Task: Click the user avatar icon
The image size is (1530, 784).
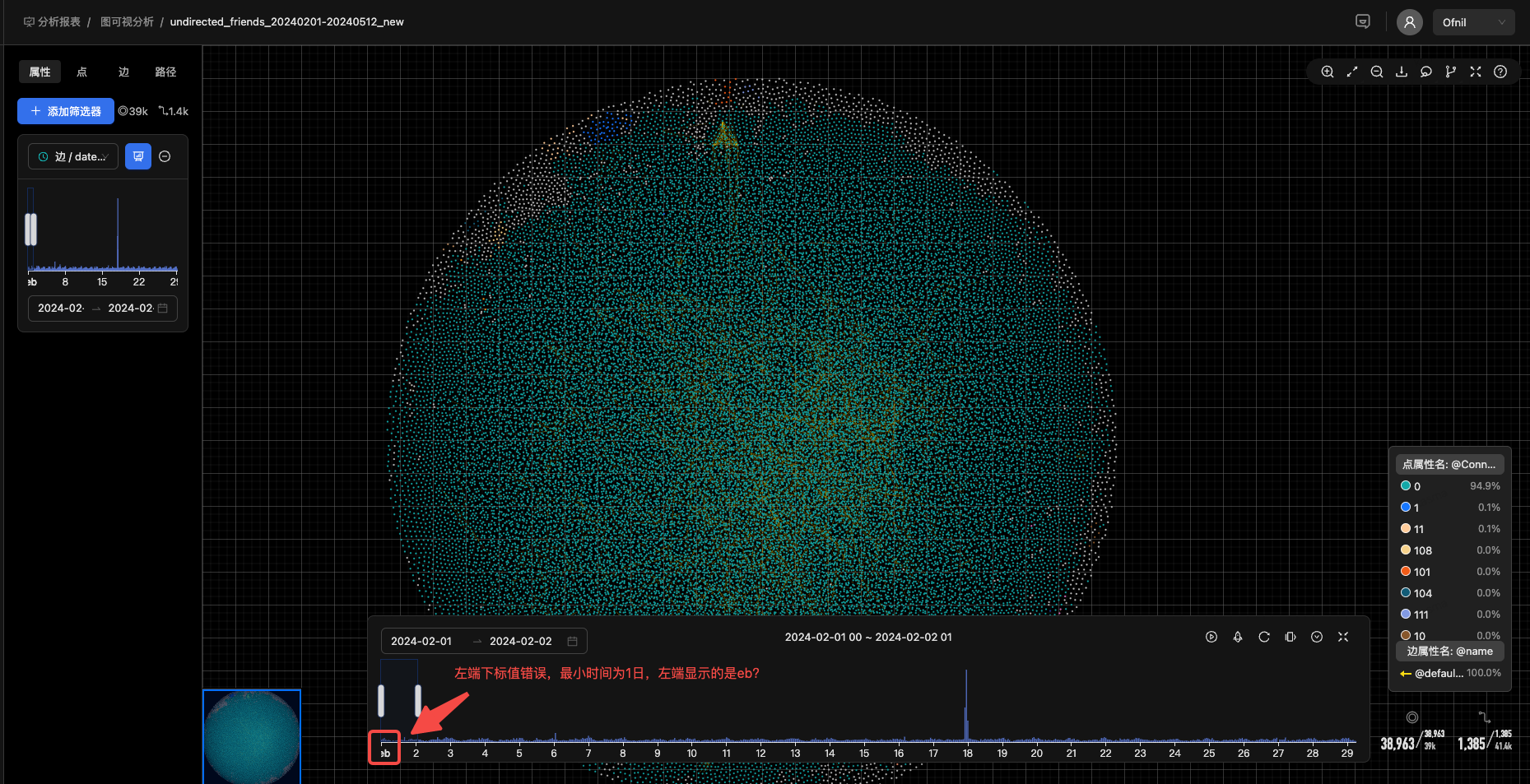Action: pyautogui.click(x=1410, y=22)
